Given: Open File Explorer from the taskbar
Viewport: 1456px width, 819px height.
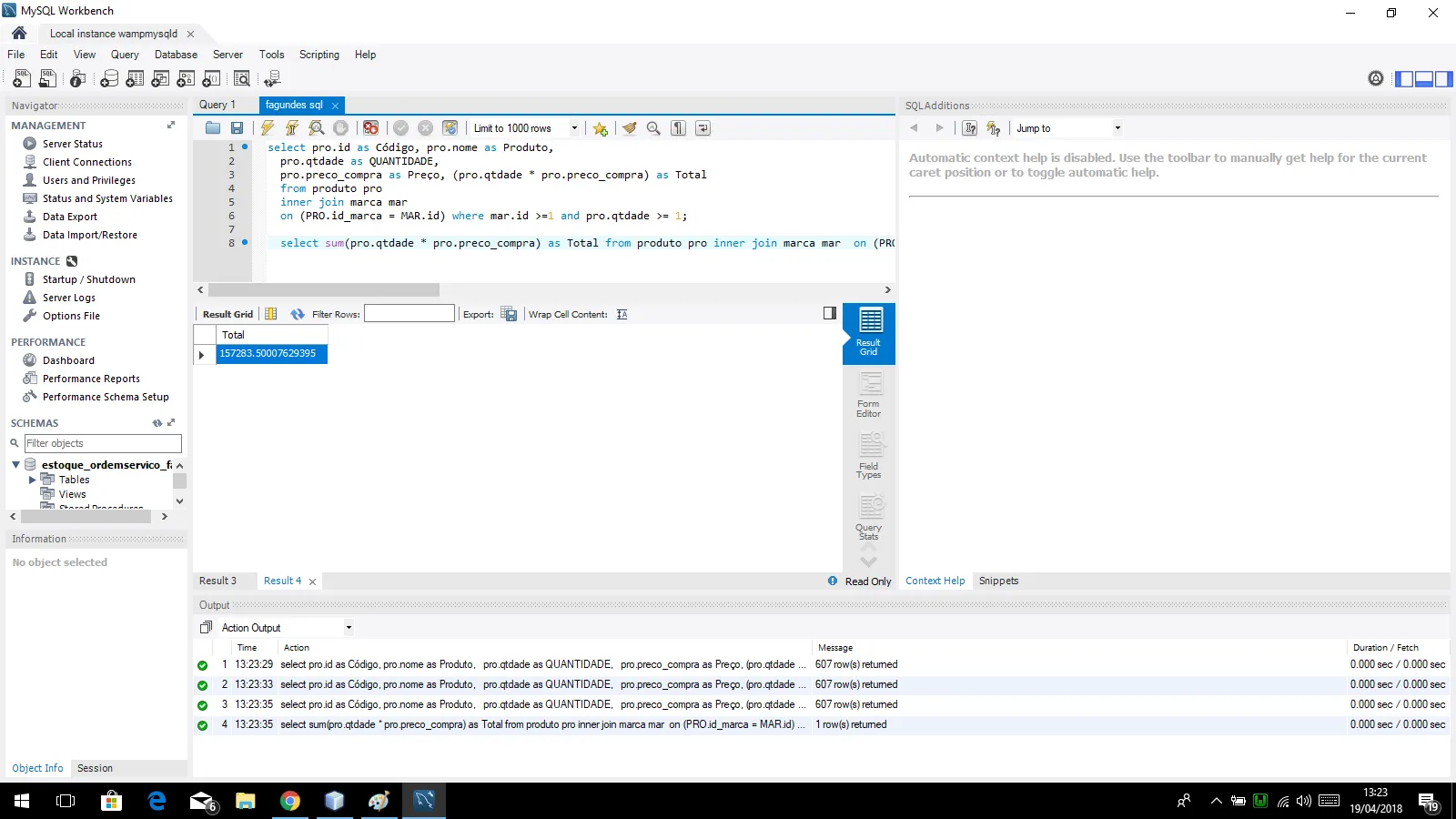Looking at the screenshot, I should [x=246, y=801].
